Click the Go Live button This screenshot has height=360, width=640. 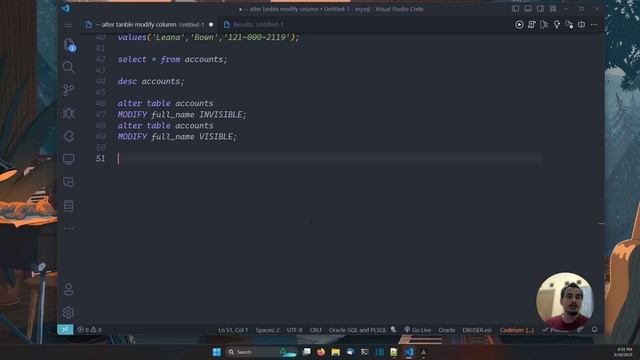click(x=418, y=330)
